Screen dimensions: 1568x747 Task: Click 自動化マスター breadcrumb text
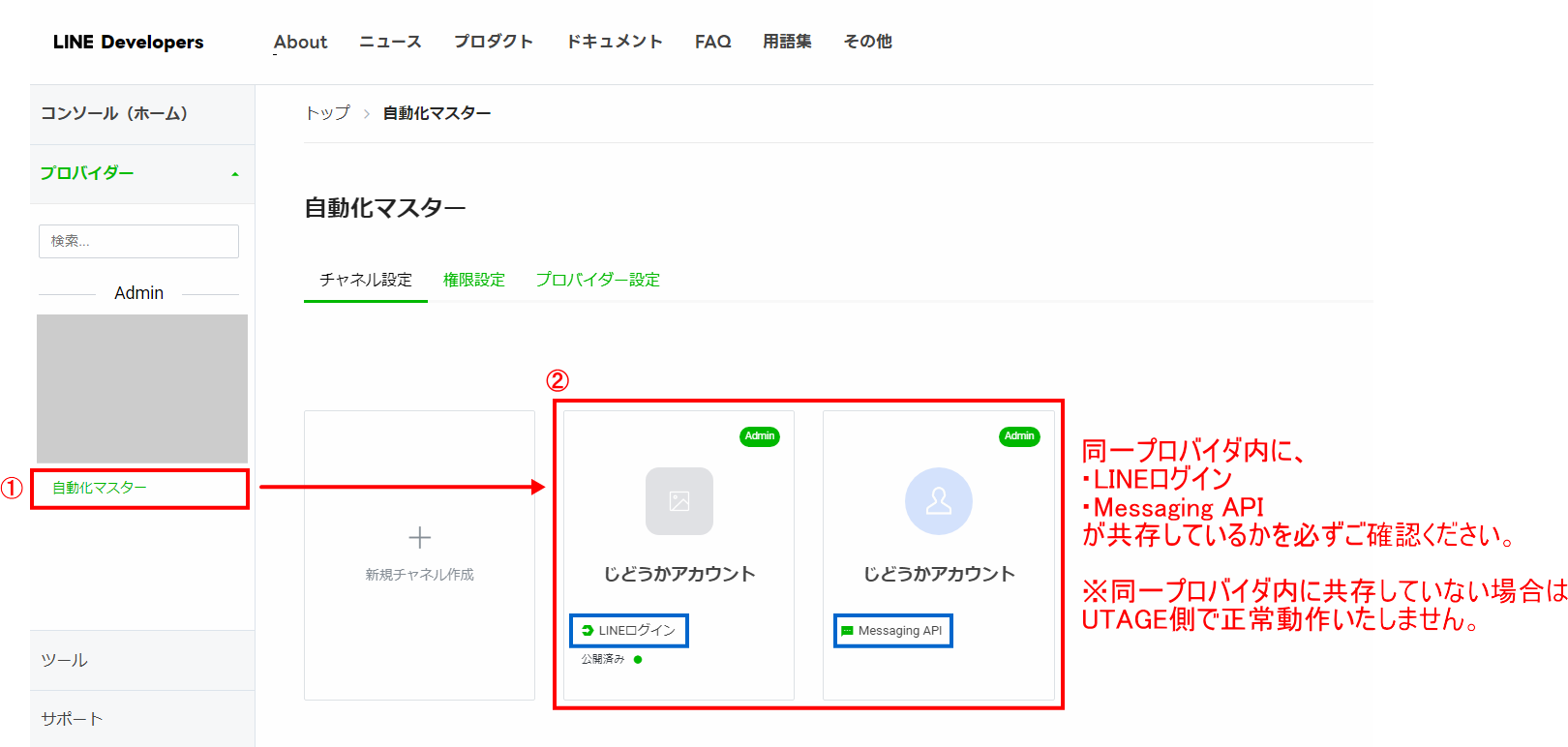coord(437,113)
